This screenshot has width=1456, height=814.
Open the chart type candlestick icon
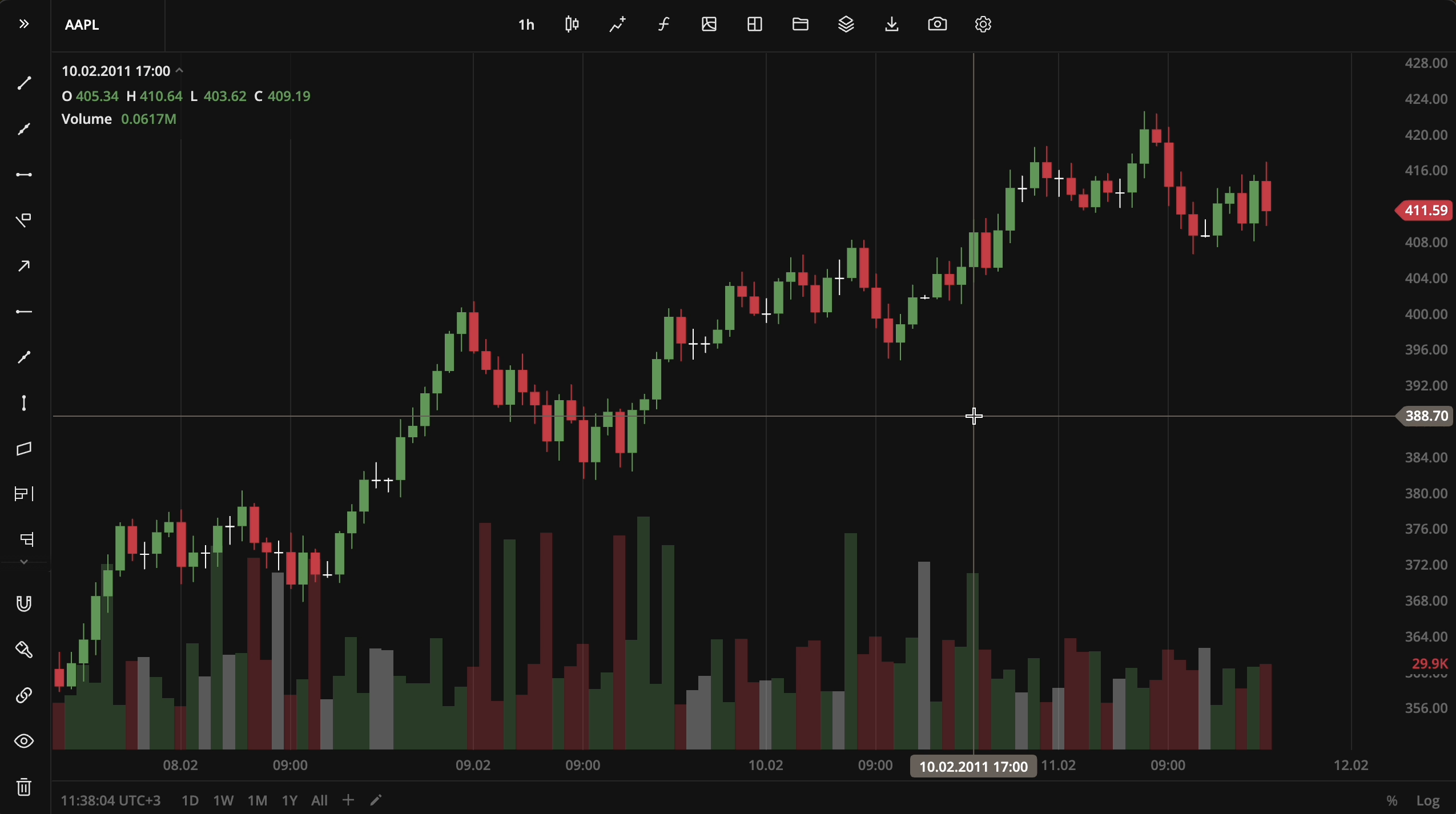click(x=572, y=24)
